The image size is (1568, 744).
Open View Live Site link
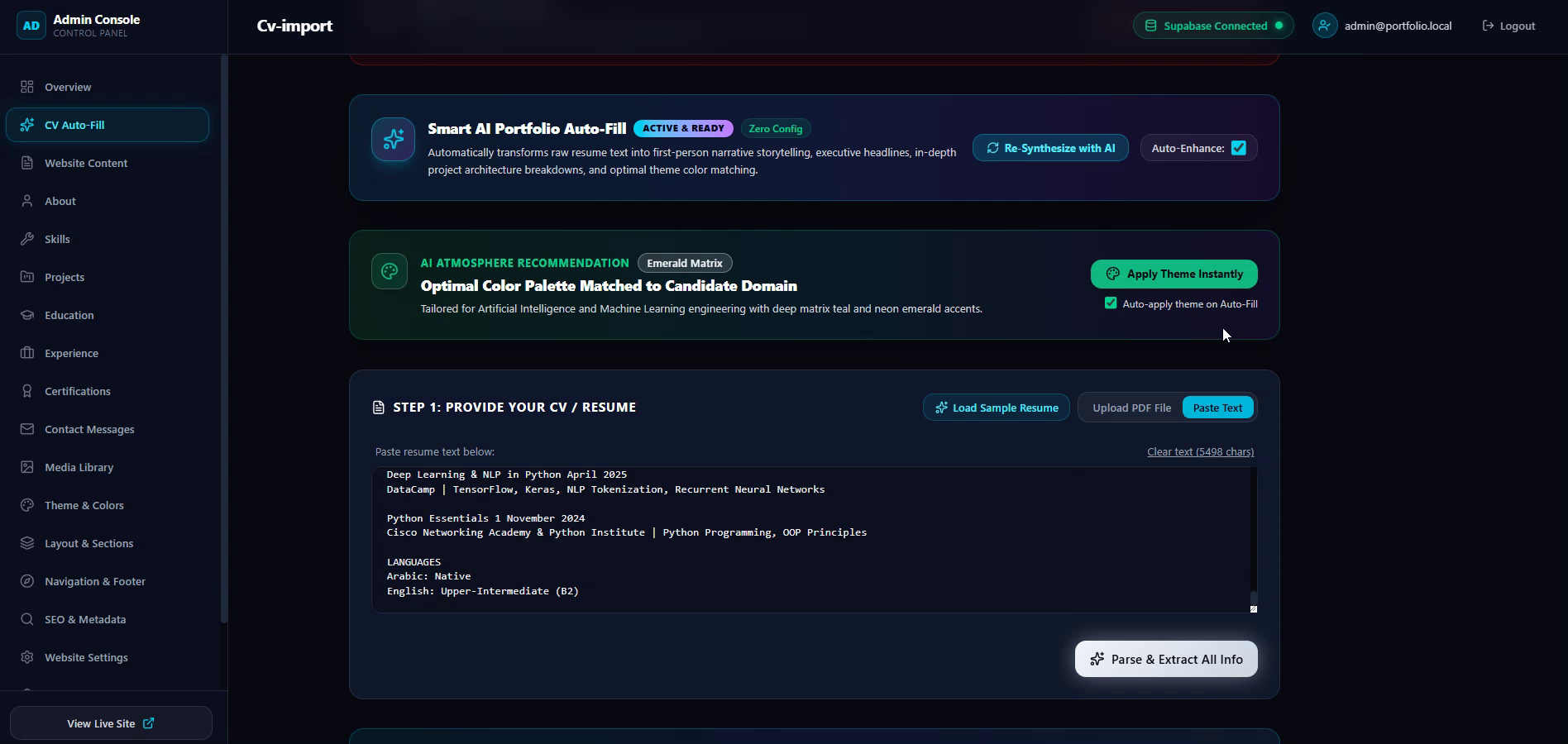pyautogui.click(x=111, y=723)
